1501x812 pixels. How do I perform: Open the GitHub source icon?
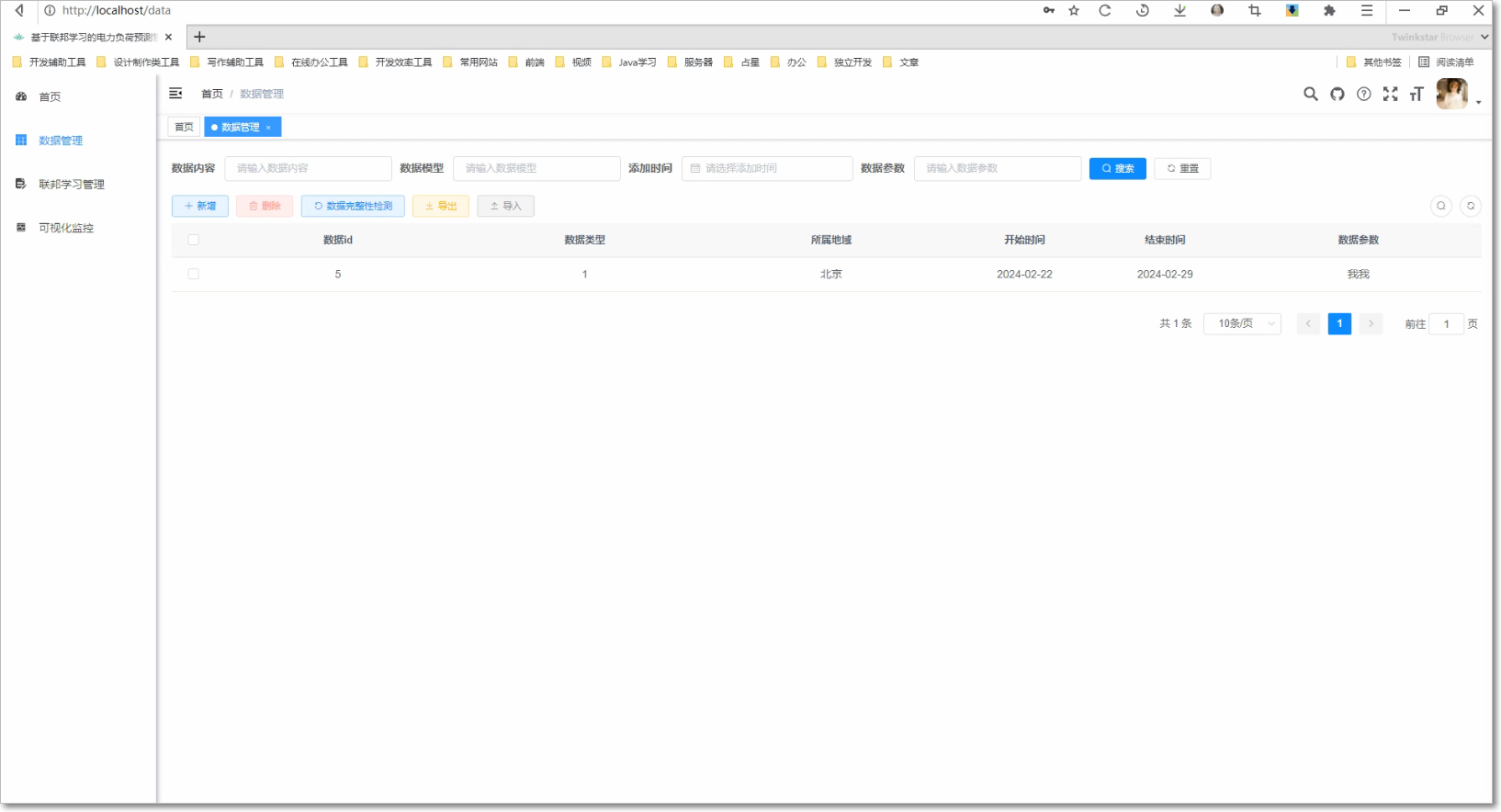1337,94
